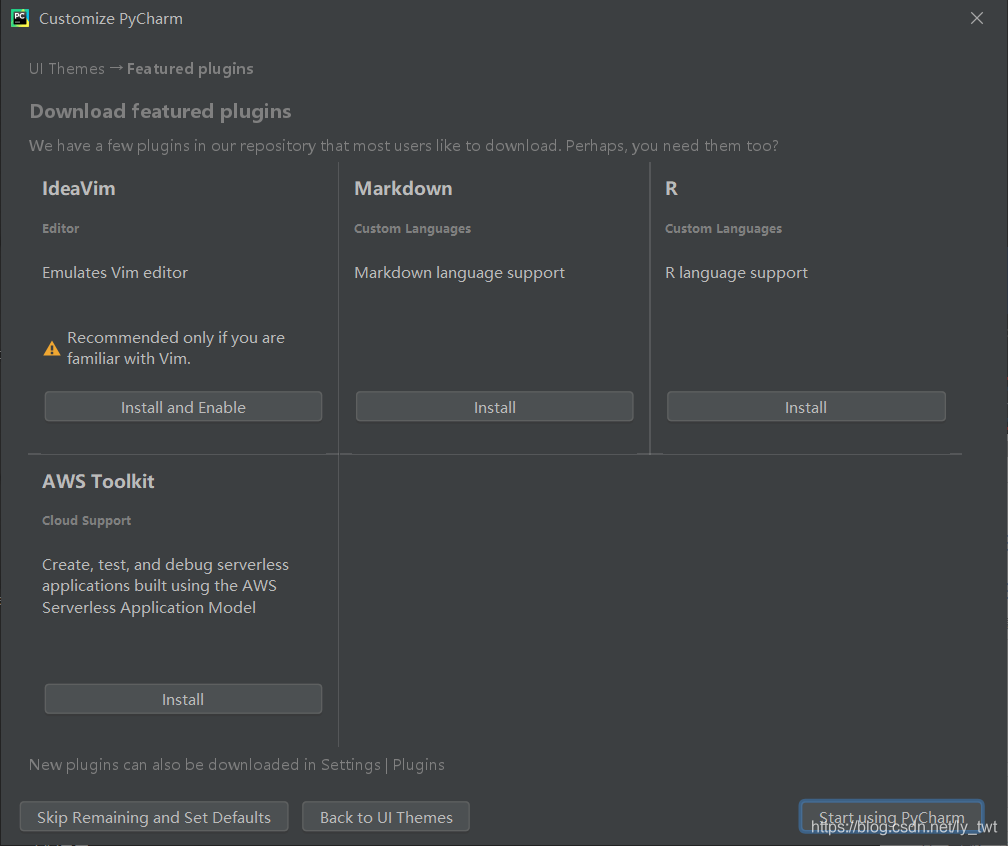Click the PyCharm logo icon in title bar

pyautogui.click(x=20, y=18)
